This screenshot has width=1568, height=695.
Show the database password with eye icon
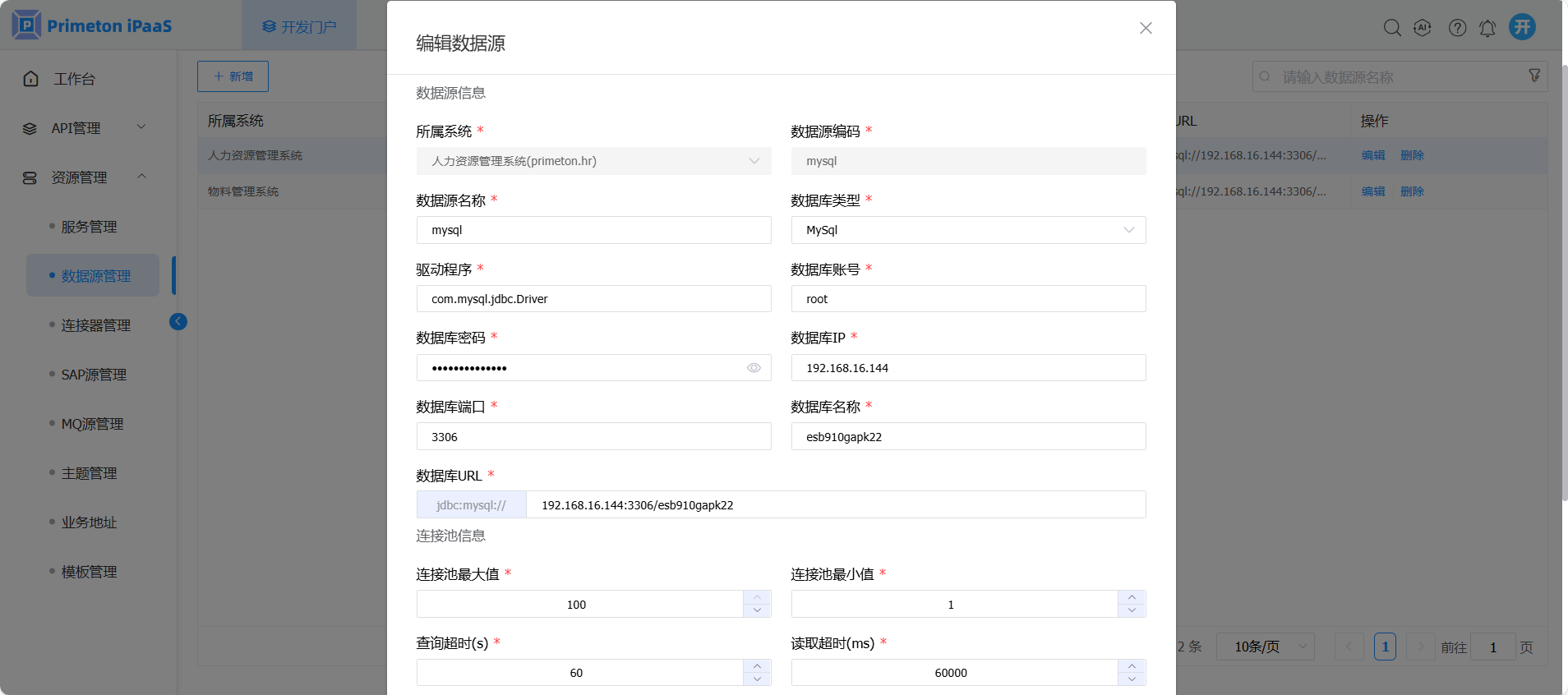[754, 368]
